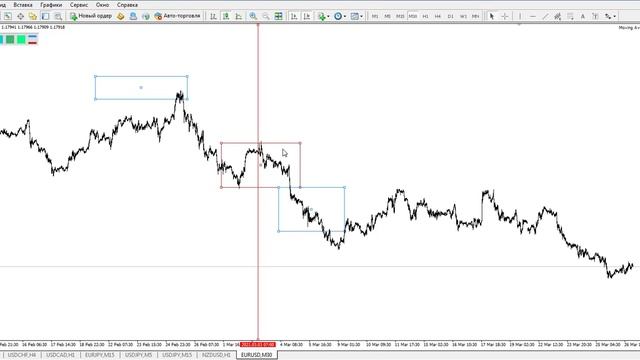
Task: Open the Сервис menu
Action: tap(79, 5)
